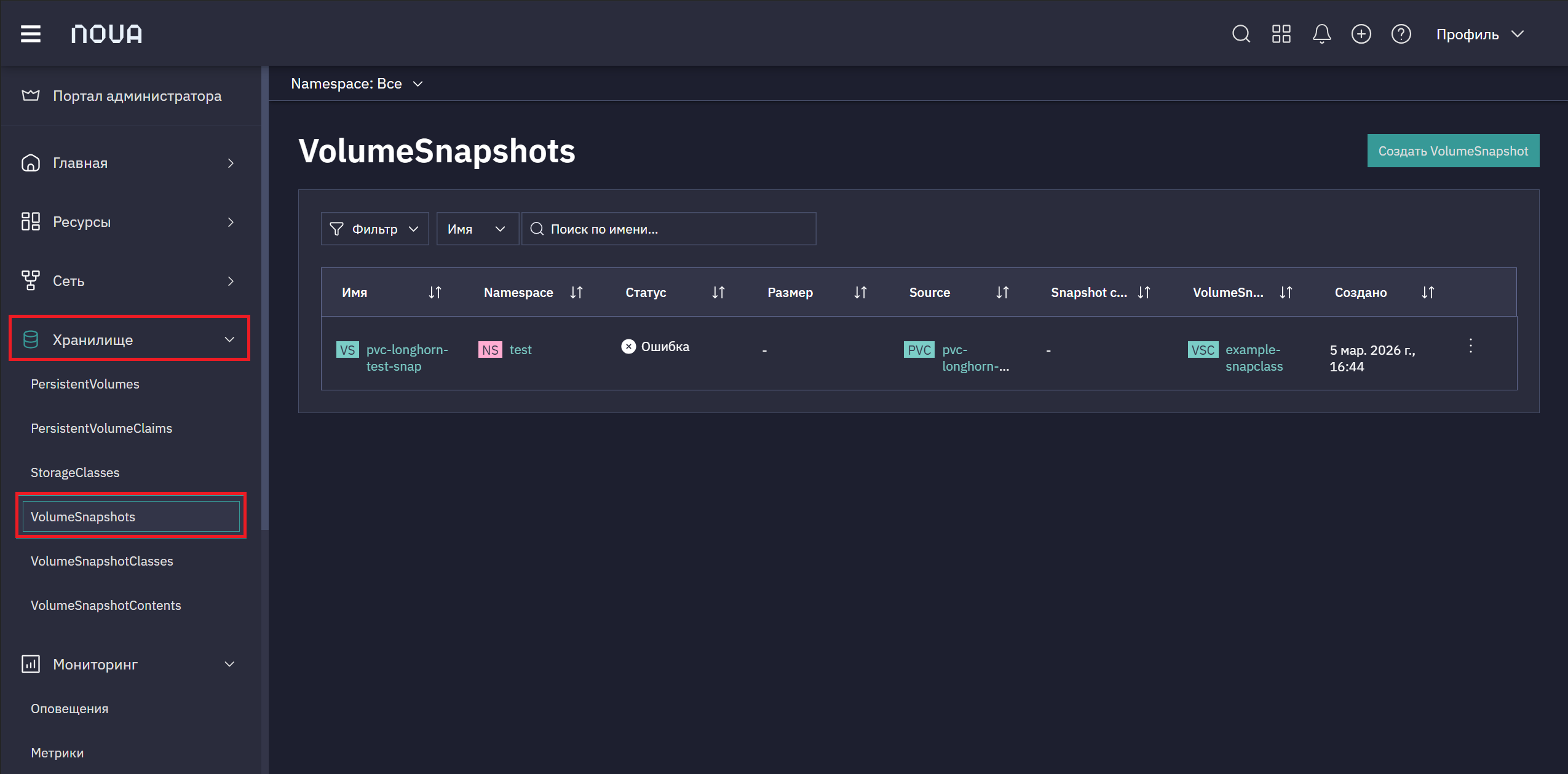This screenshot has height=774, width=1568.
Task: Click the VSC badge
Action: pyautogui.click(x=1203, y=350)
